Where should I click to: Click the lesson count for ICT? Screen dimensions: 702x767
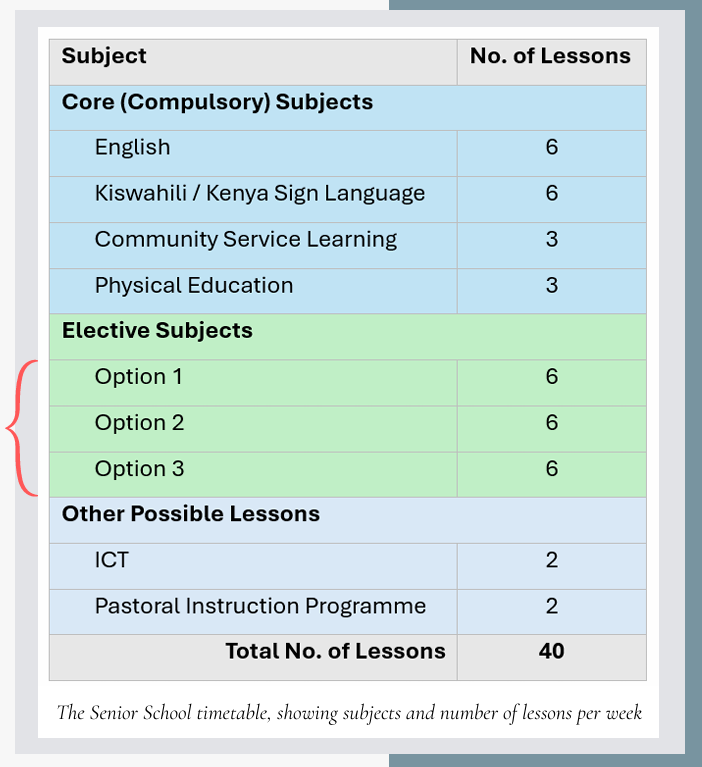tap(551, 560)
